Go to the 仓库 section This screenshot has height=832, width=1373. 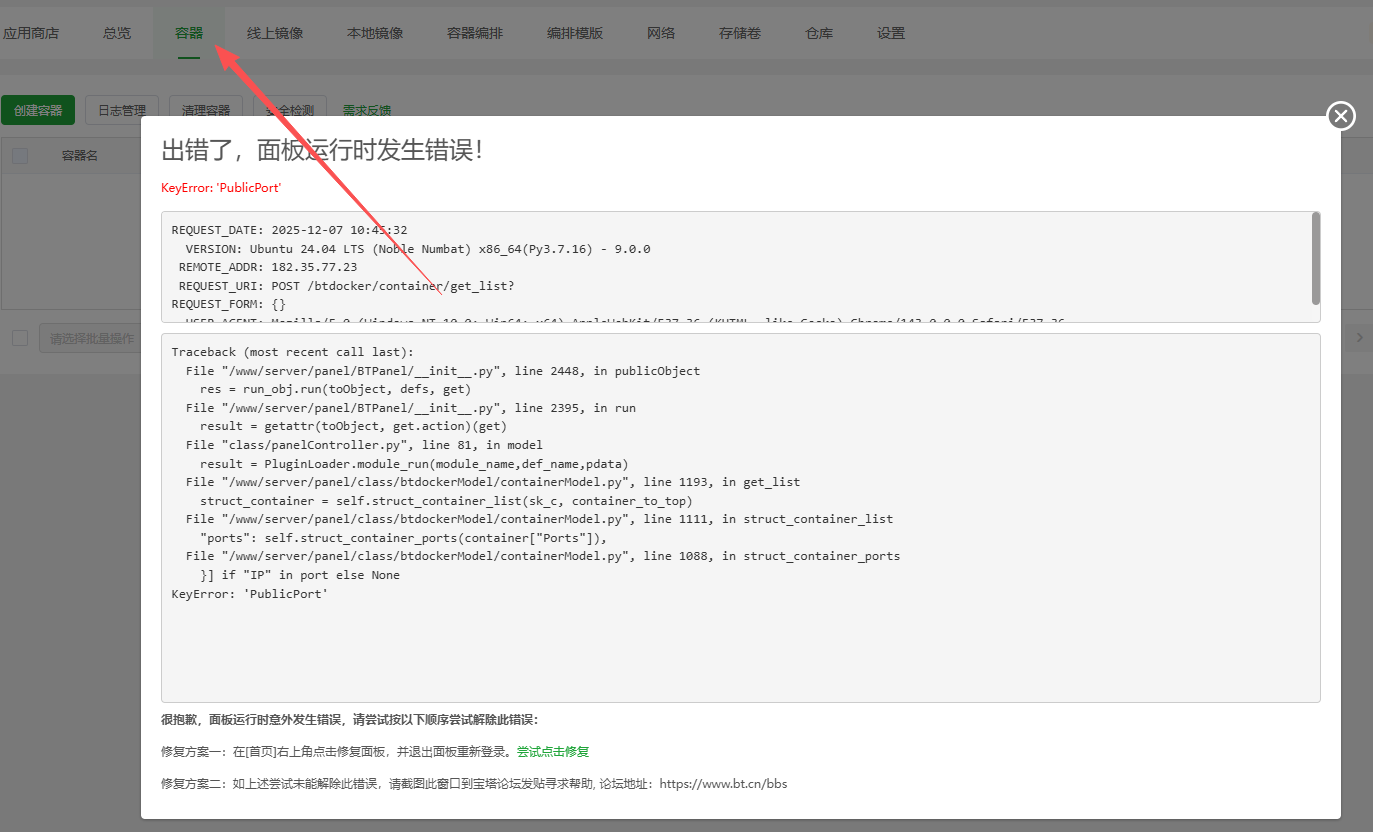point(818,32)
